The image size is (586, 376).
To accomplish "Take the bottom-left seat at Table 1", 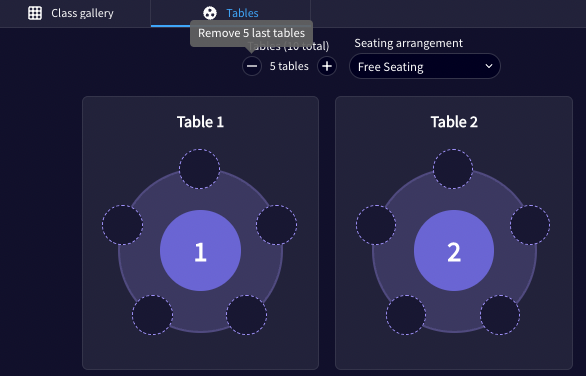I will [152, 315].
